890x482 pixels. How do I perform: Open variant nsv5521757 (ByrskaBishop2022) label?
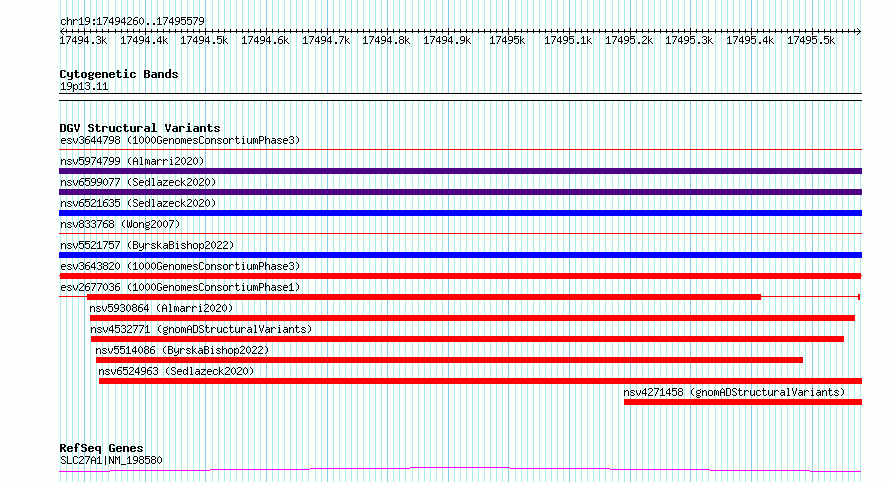tap(147, 245)
